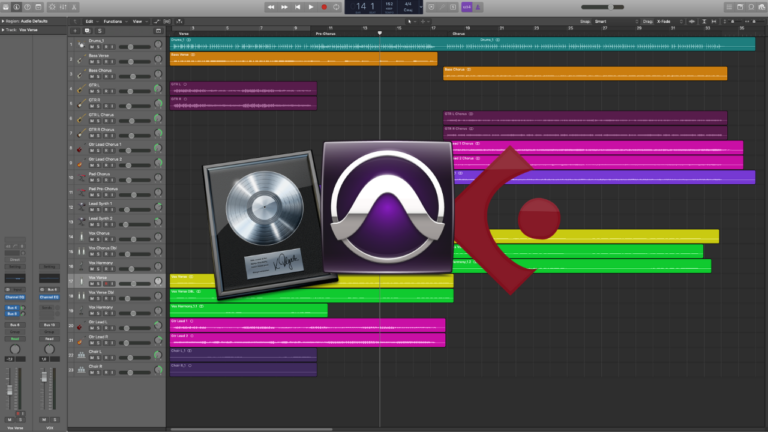The height and width of the screenshot is (432, 768).
Task: Select the Vox Verse track header
Action: click(x=117, y=281)
